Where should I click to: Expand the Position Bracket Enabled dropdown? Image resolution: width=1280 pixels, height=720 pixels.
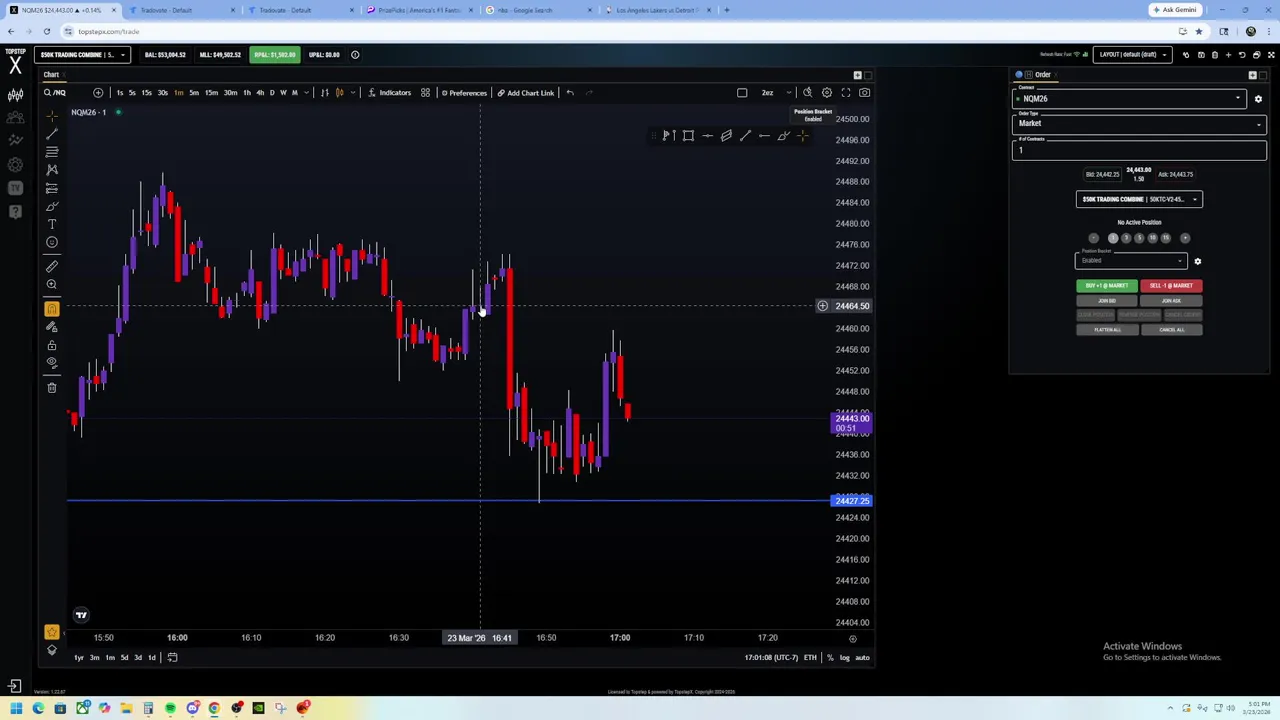pyautogui.click(x=1131, y=261)
